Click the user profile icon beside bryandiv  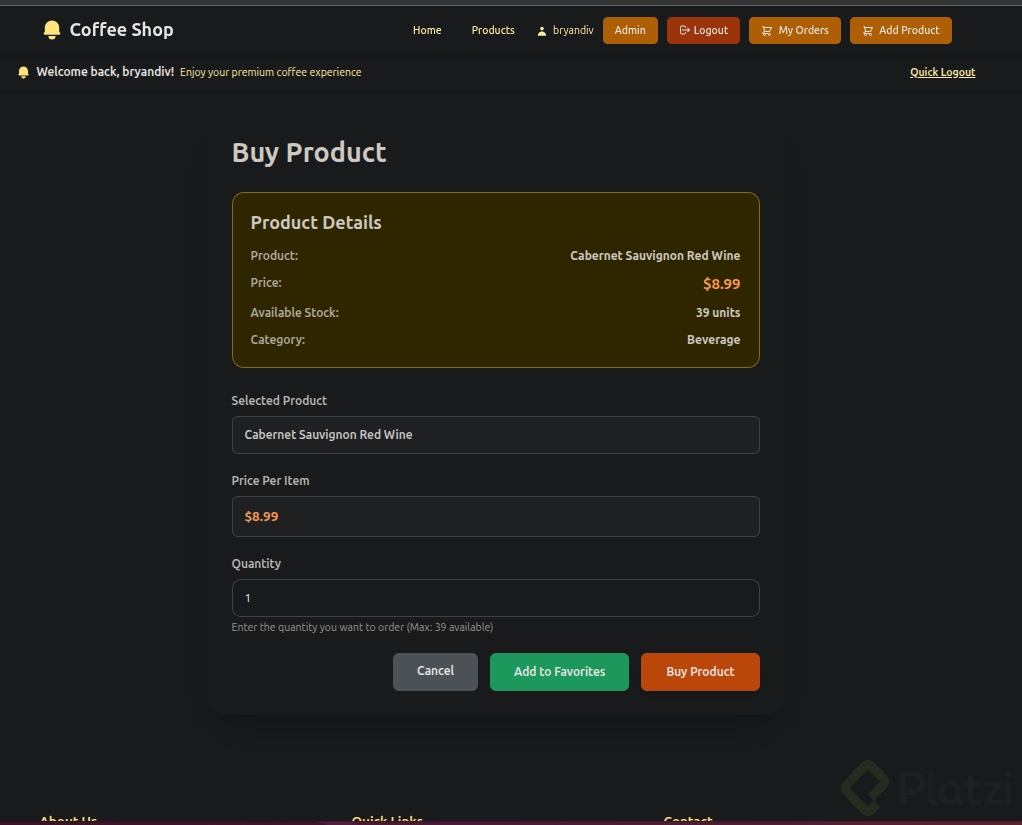(542, 31)
